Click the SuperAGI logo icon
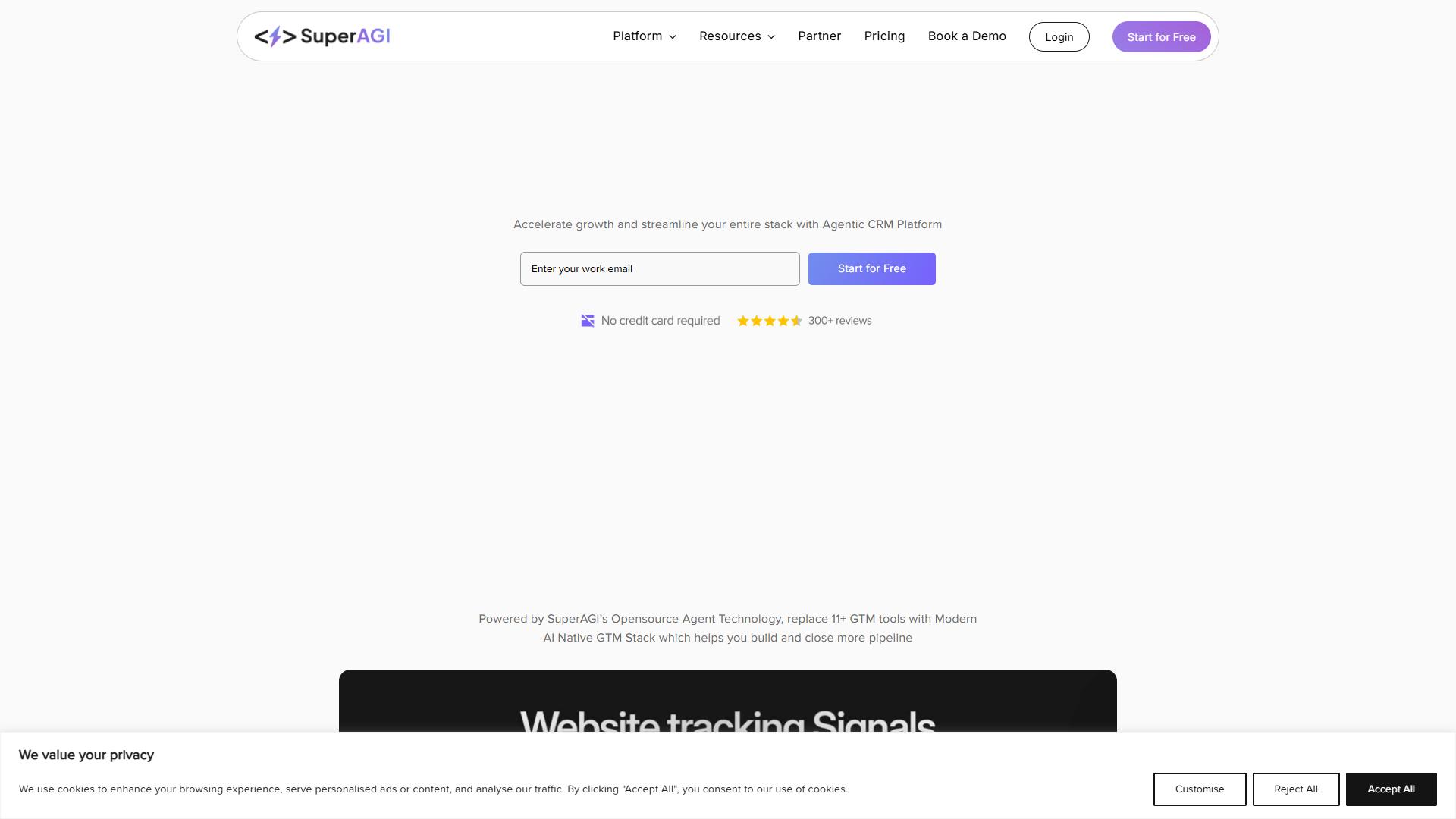 tap(275, 36)
